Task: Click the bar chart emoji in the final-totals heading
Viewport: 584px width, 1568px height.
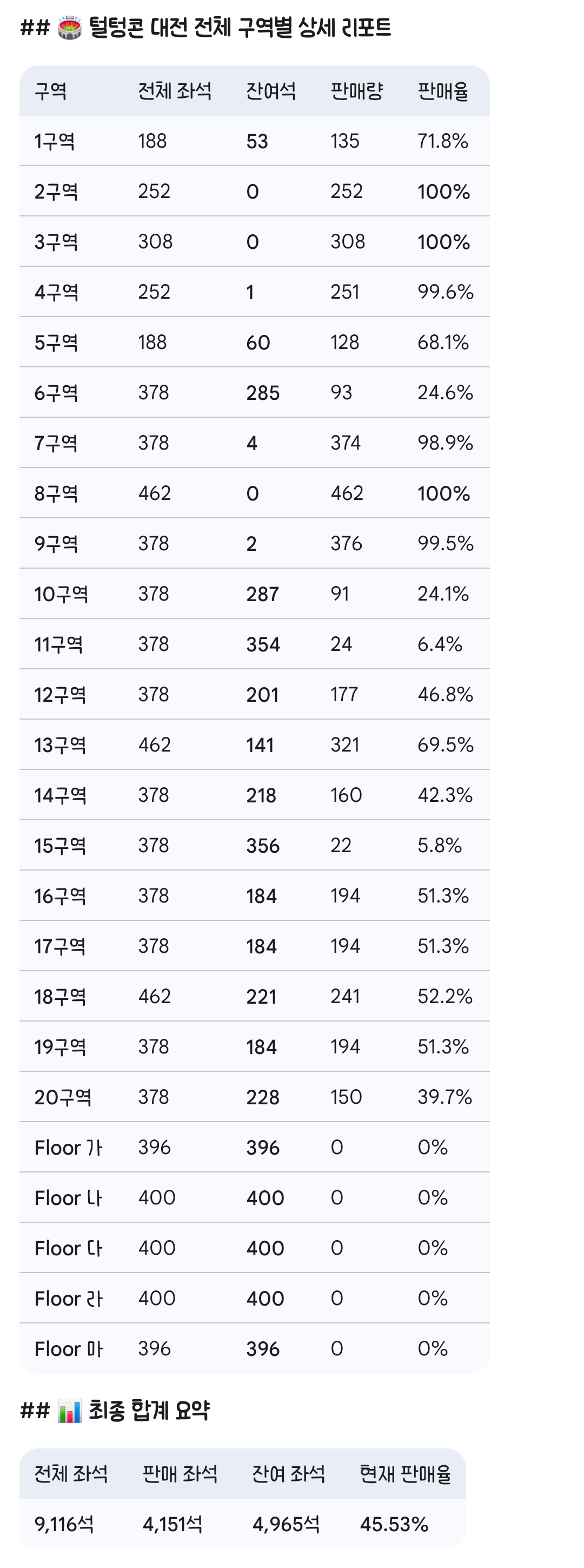Action: pyautogui.click(x=69, y=1411)
